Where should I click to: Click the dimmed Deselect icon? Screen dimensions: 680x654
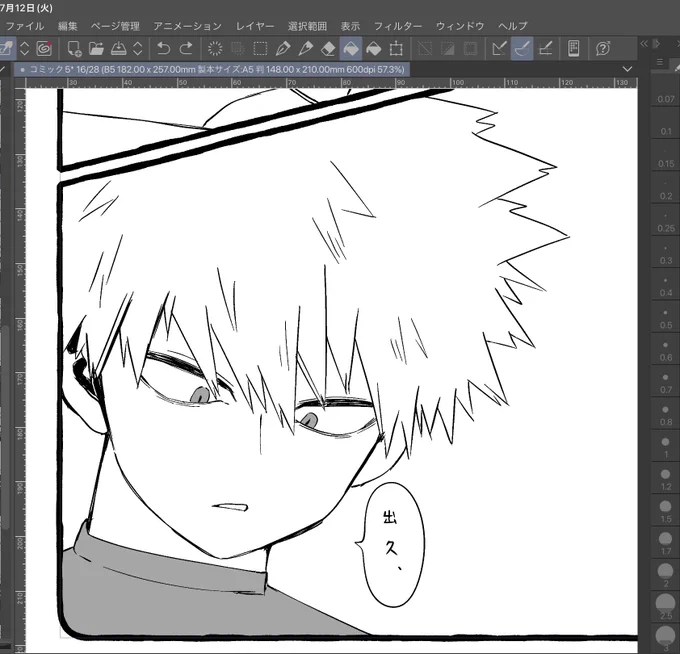pos(425,48)
